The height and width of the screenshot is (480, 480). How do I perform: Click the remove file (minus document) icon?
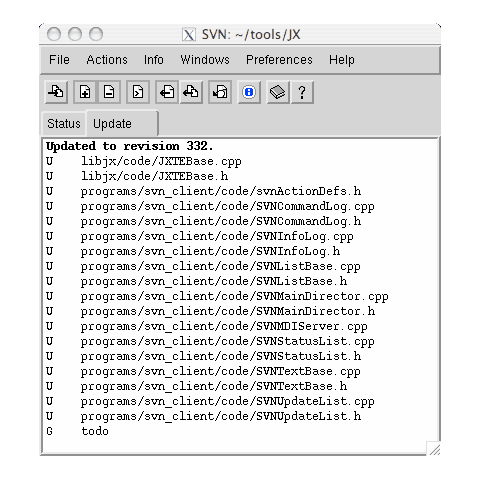pos(109,92)
